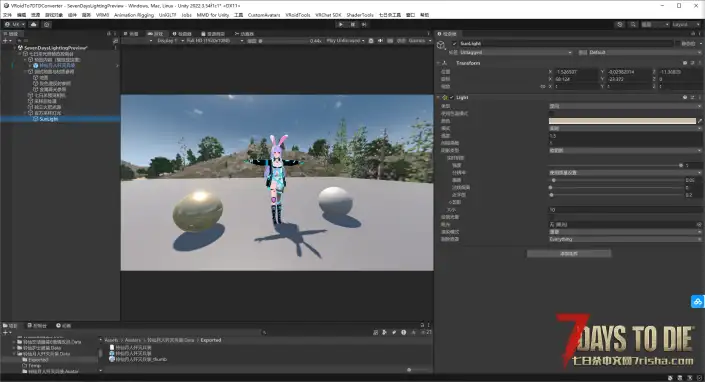Select SevenDaysLightingPreview scene in hierarchy
The width and height of the screenshot is (705, 382).
[x=56, y=47]
